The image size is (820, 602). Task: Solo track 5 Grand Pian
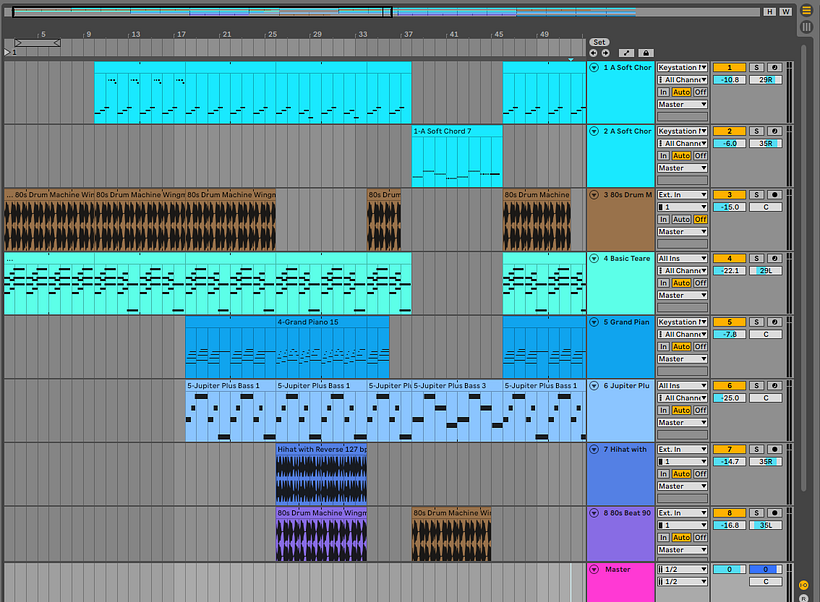pos(756,322)
